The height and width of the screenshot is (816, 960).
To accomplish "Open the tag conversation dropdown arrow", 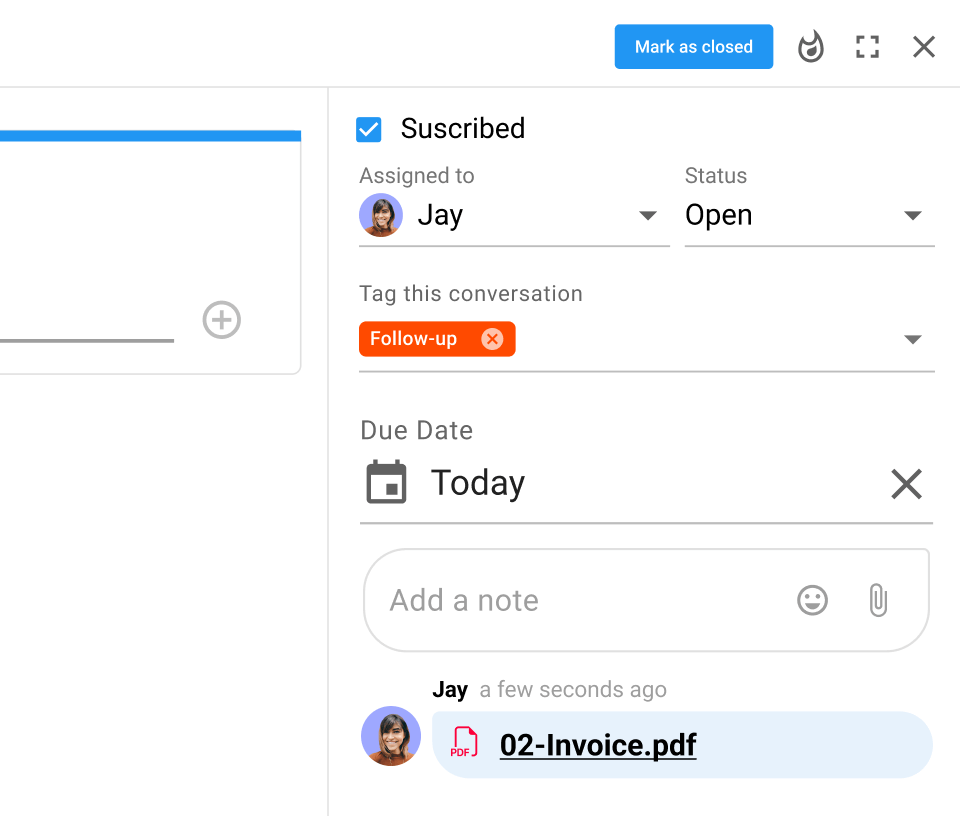I will 912,340.
